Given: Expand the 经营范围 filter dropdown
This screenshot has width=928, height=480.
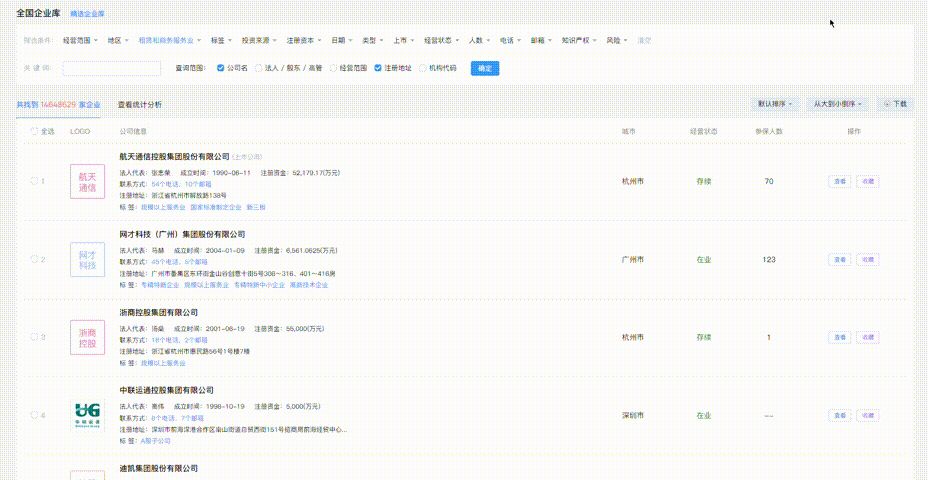Looking at the screenshot, I should pos(80,41).
